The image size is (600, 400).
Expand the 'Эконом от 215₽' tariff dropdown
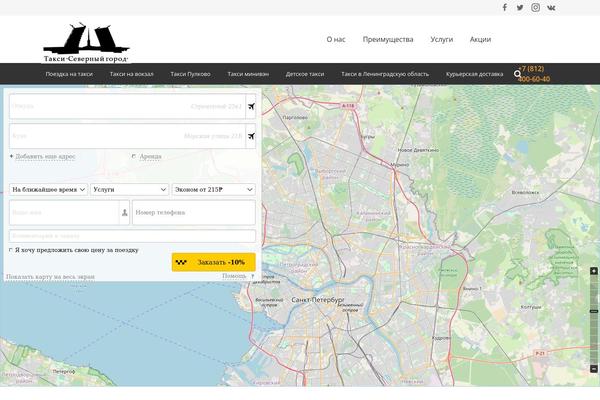(213, 189)
